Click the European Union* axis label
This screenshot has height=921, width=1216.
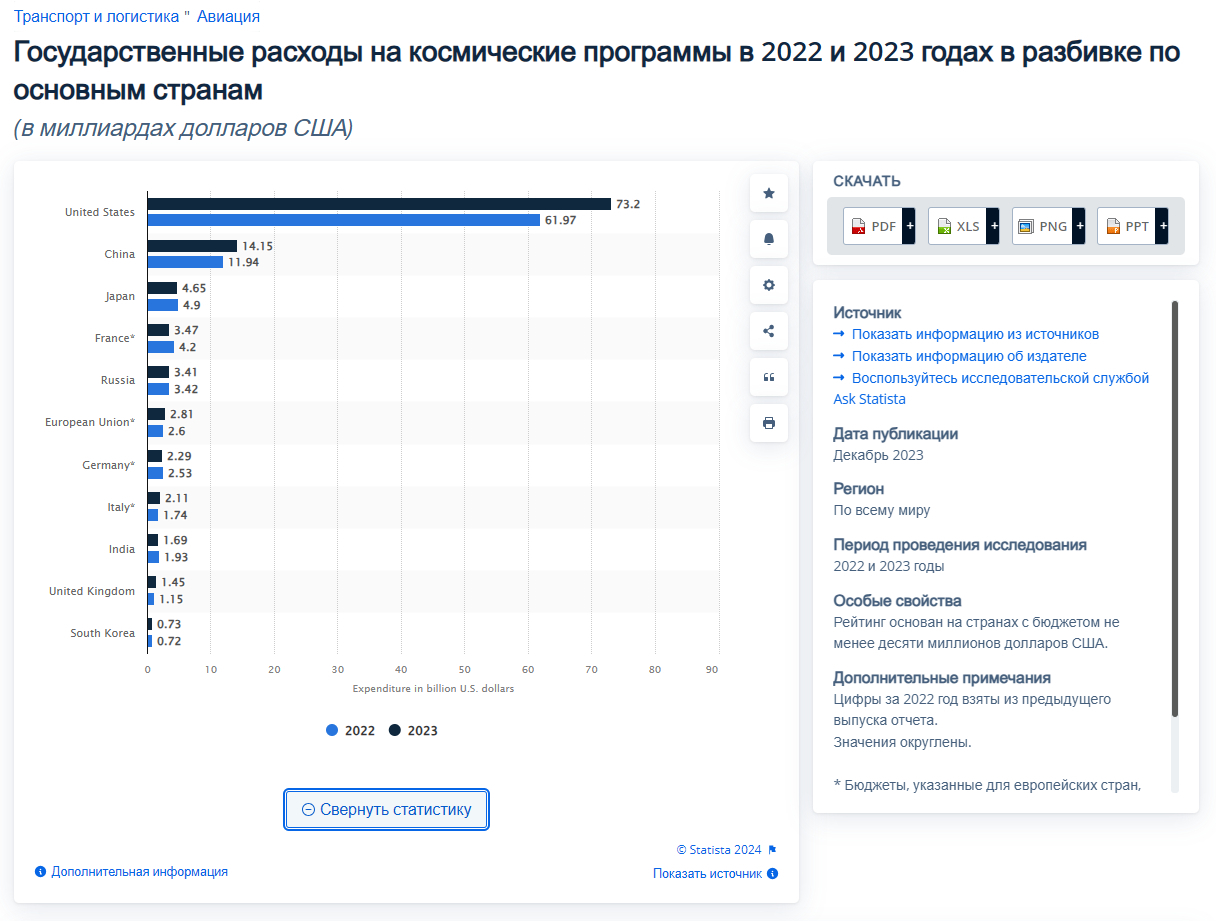coord(90,422)
